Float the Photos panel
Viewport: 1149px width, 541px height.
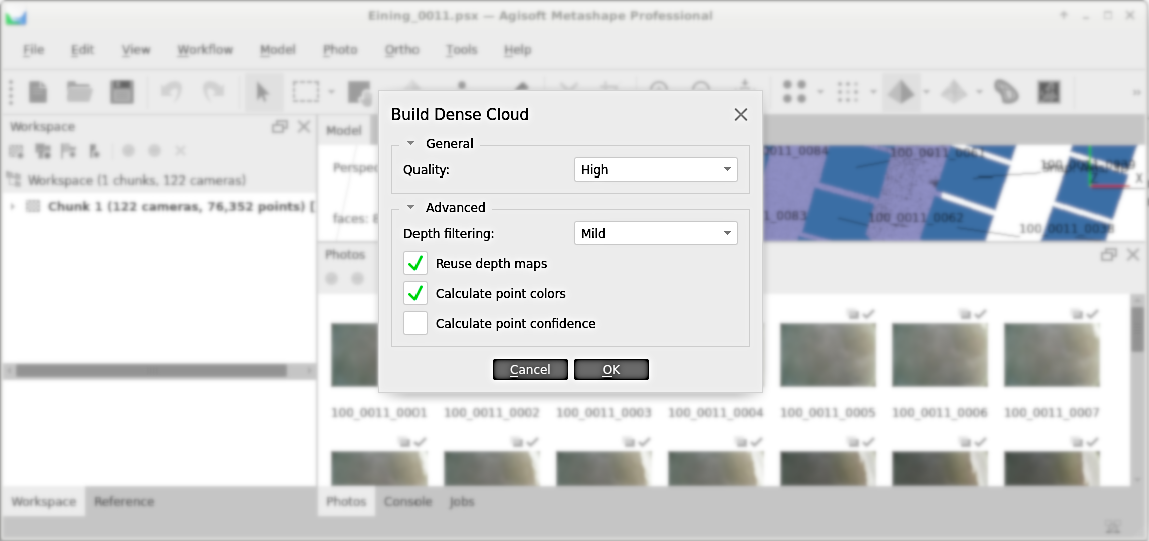click(1109, 254)
